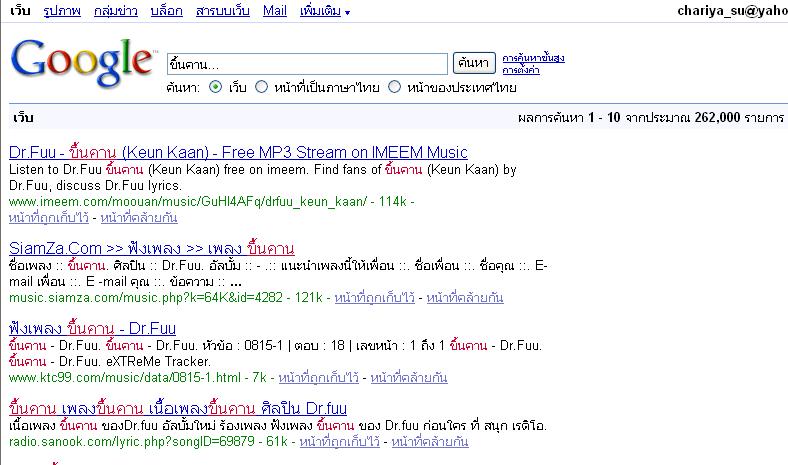Image resolution: width=788 pixels, height=465 pixels.
Task: Open similar pages link for ktc99.com result
Action: [409, 378]
